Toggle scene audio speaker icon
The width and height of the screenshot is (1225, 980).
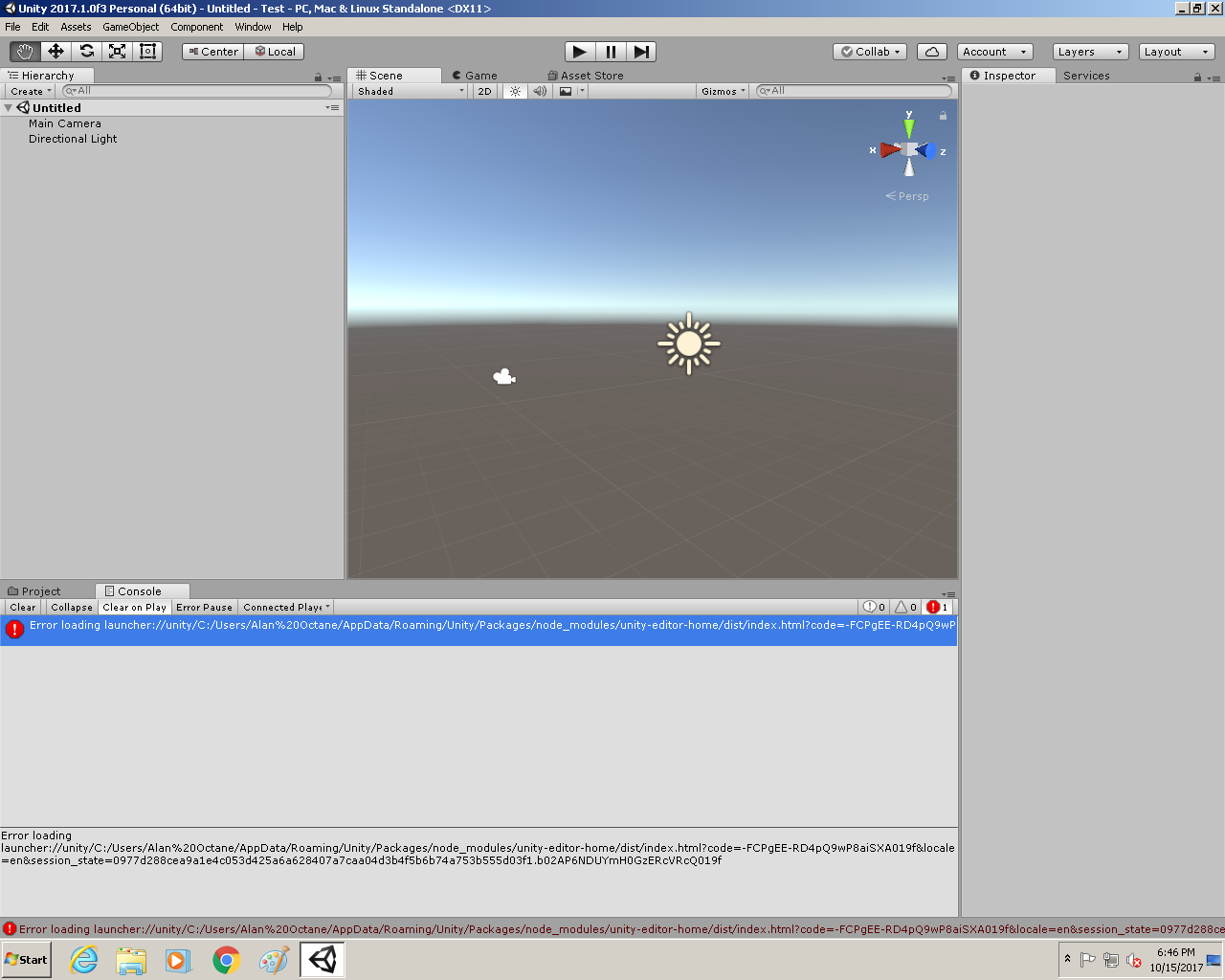[x=540, y=91]
